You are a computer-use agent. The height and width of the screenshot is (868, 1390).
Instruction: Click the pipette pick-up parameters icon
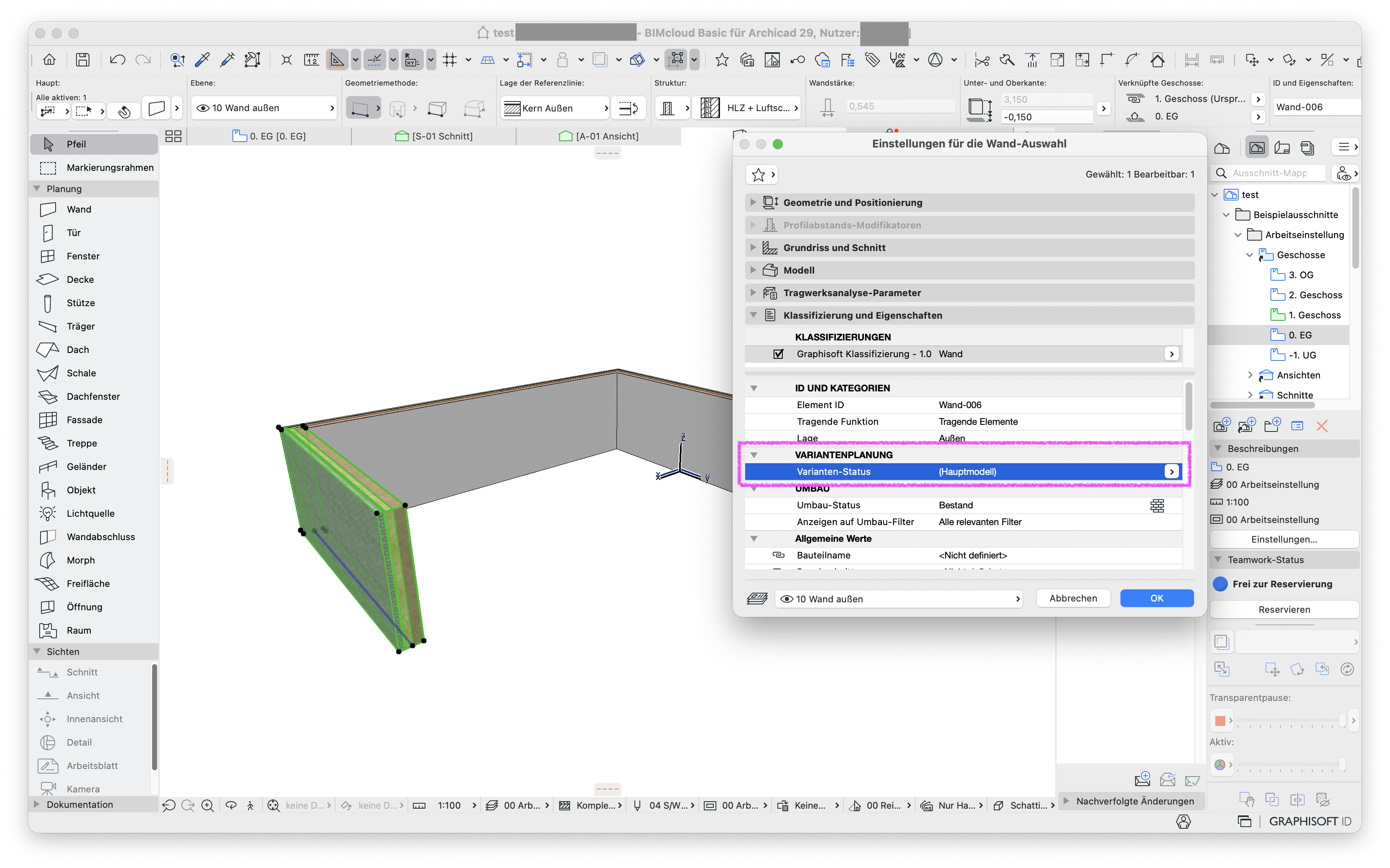pyautogui.click(x=203, y=60)
